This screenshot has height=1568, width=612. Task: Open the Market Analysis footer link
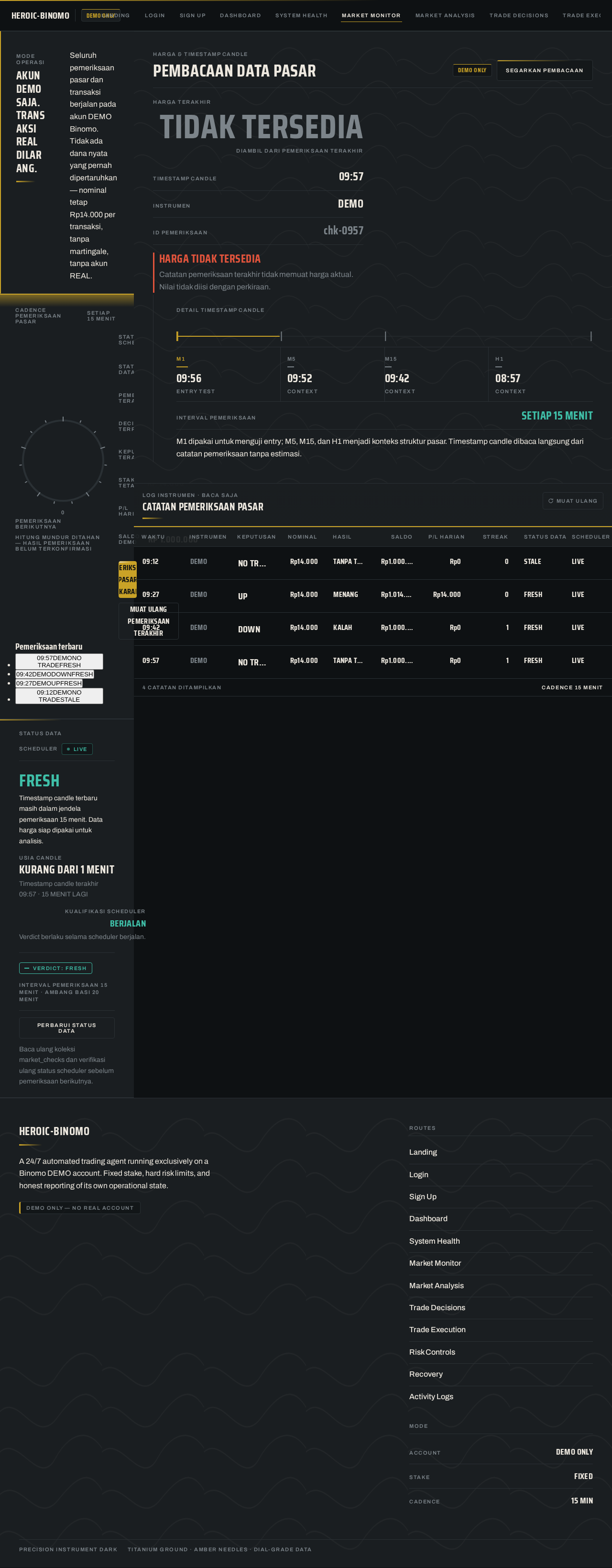pyautogui.click(x=436, y=1286)
